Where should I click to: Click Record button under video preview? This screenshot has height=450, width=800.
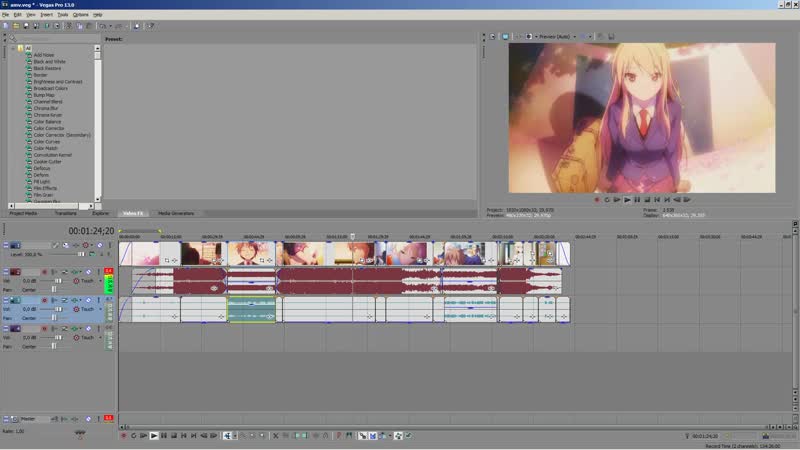[x=596, y=200]
